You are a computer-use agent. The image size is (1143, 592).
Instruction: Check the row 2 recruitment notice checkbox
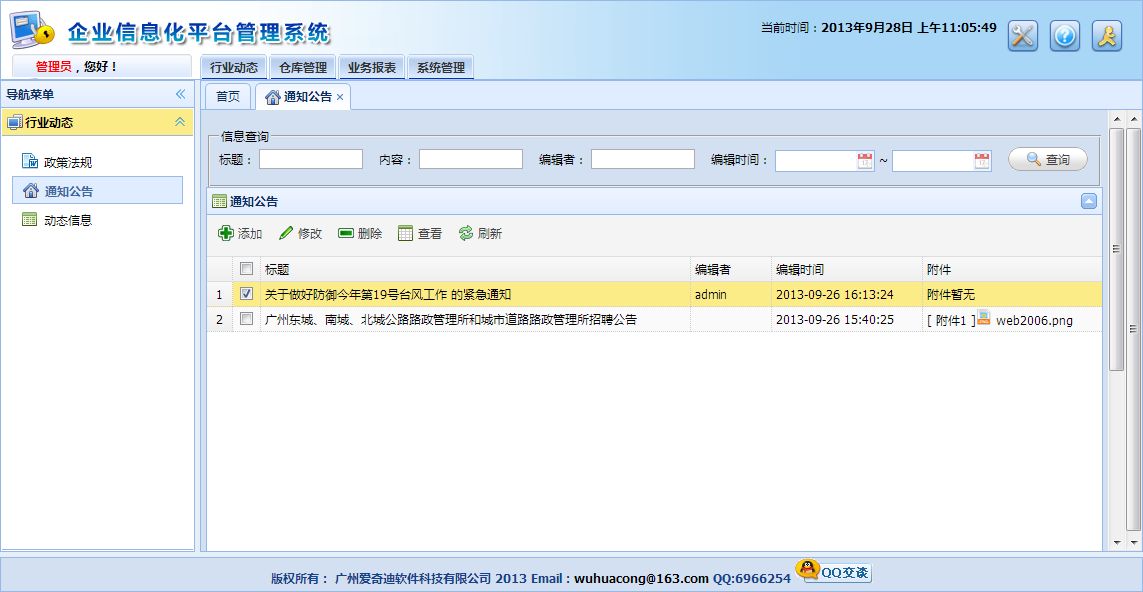coord(246,319)
